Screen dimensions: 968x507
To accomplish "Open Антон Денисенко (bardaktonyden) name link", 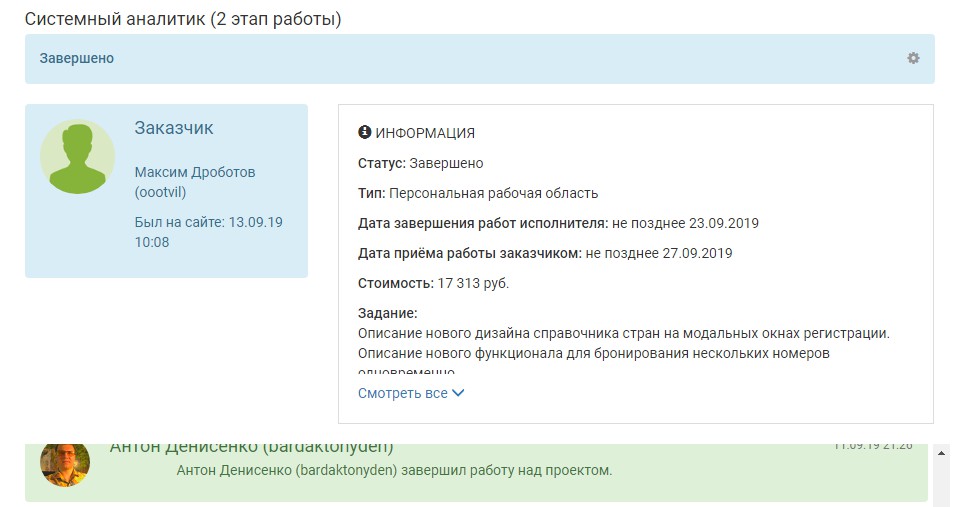I will pos(251,448).
